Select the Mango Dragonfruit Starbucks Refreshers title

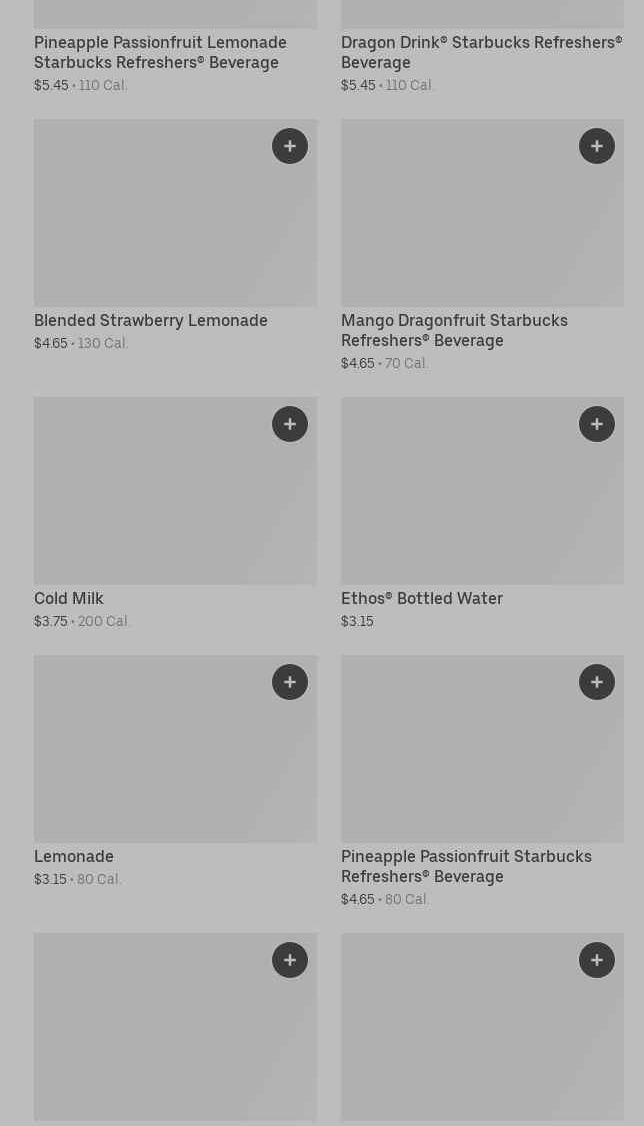coord(454,330)
